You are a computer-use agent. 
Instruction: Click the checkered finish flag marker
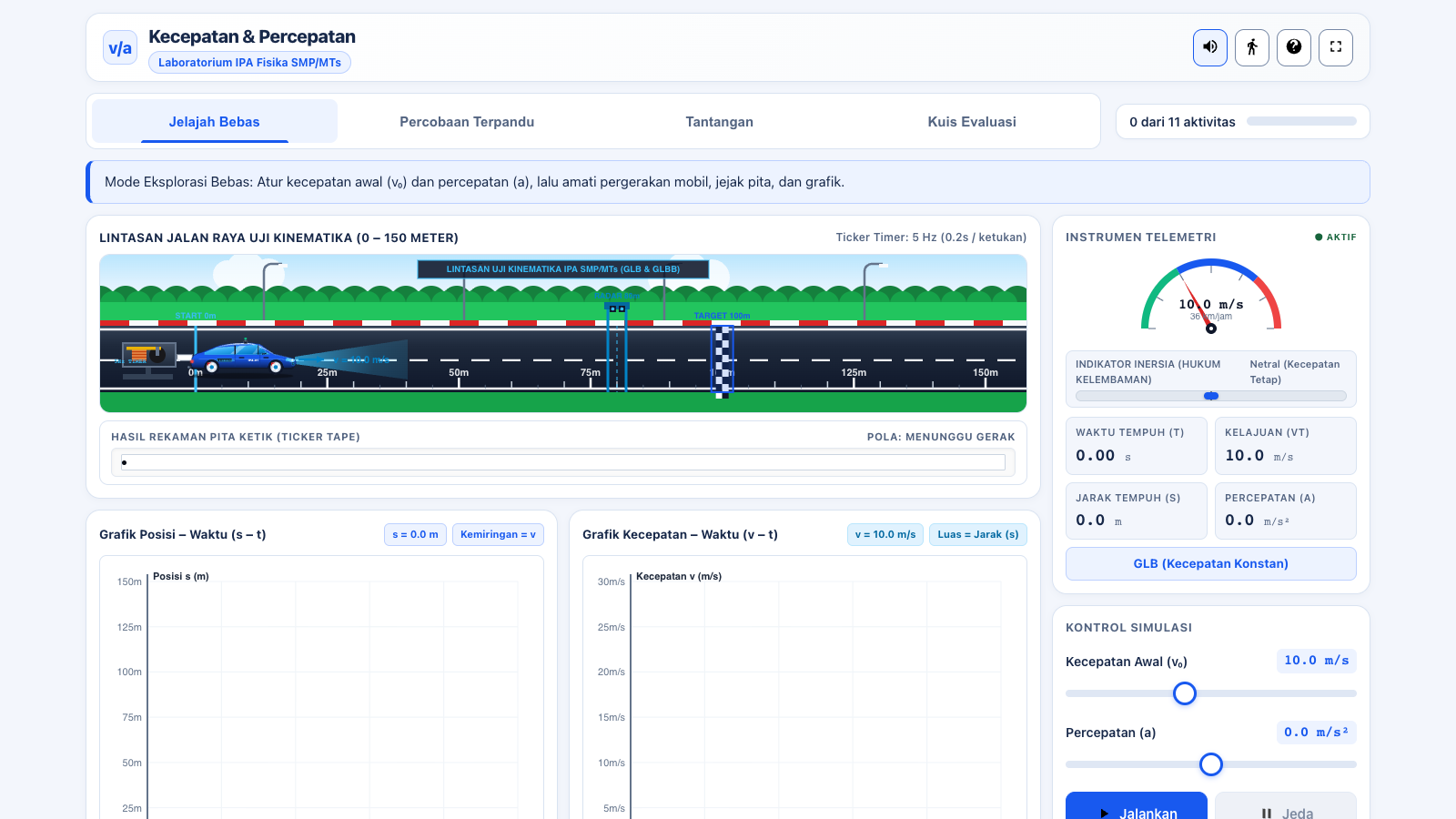[x=723, y=361]
